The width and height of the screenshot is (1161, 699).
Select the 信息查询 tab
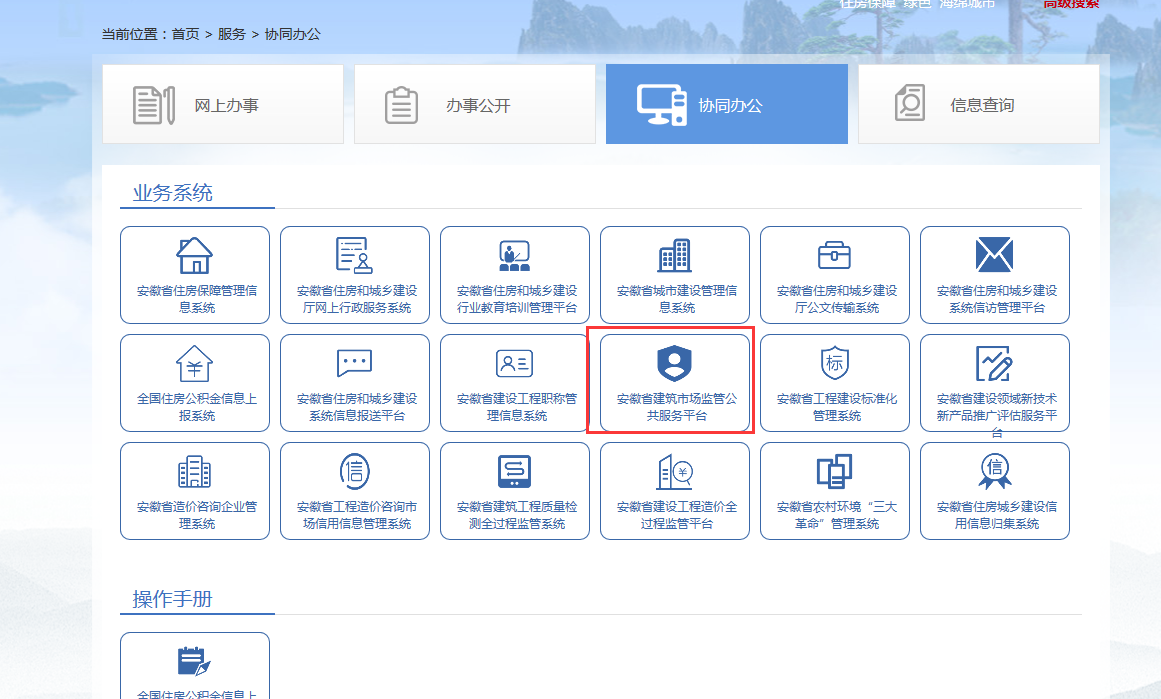click(979, 105)
